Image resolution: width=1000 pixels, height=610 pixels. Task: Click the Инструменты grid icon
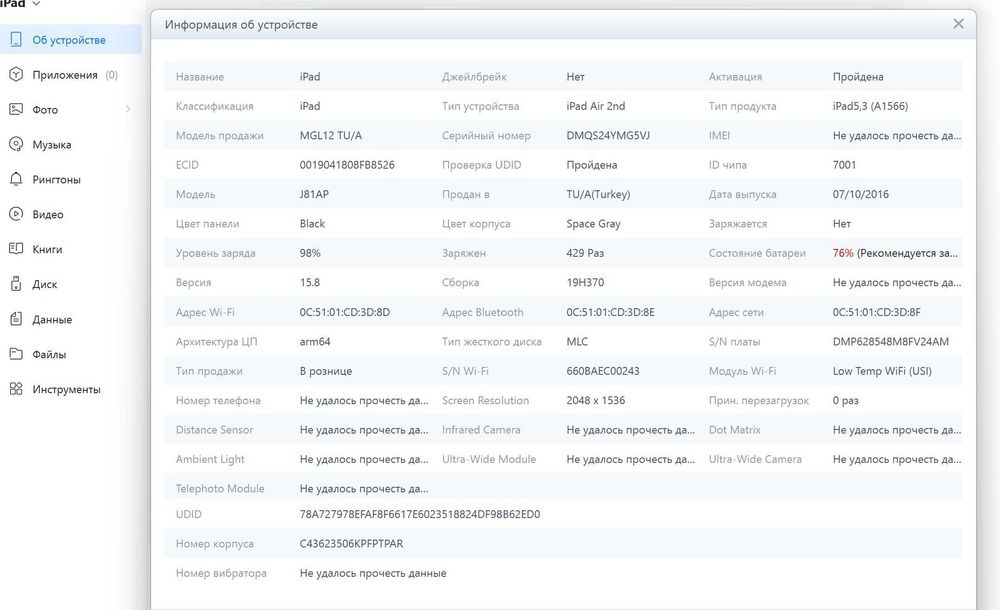click(x=16, y=389)
